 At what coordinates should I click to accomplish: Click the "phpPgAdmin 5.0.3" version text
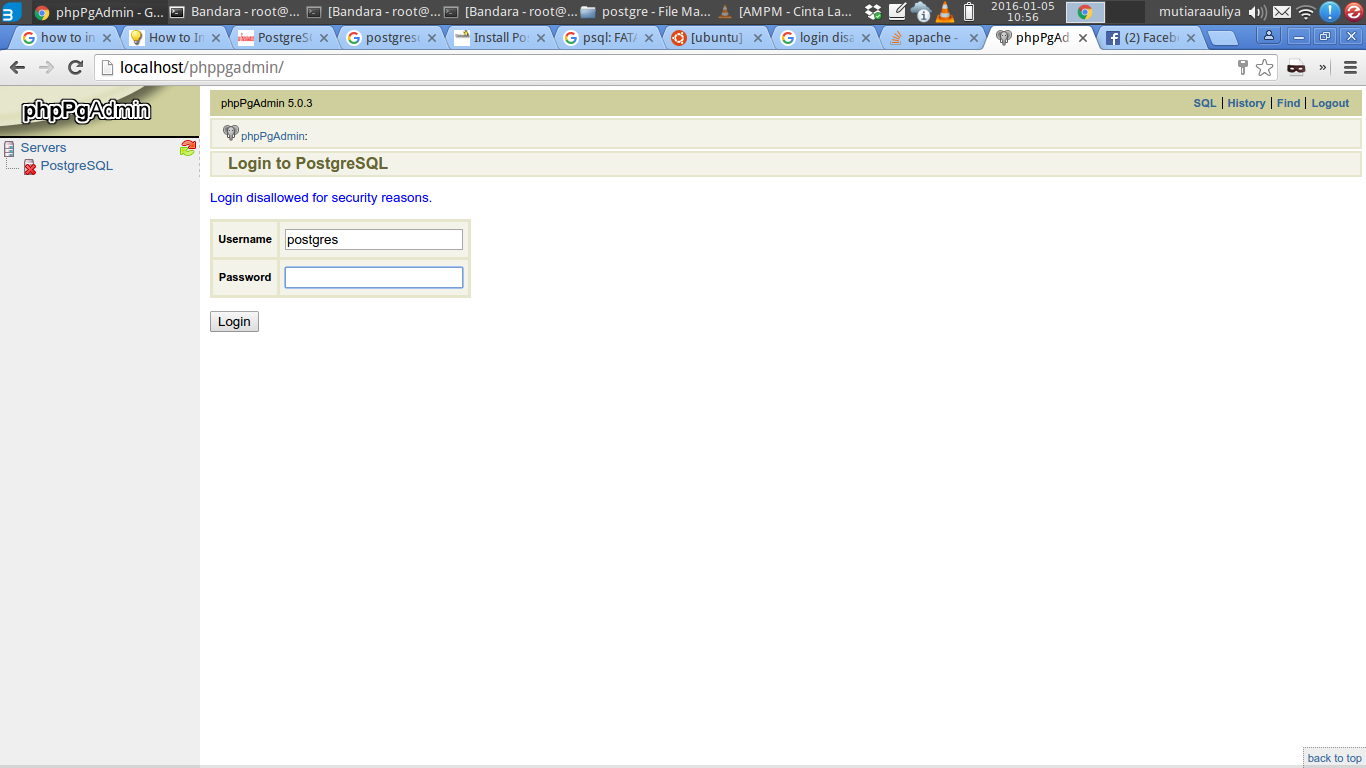pos(267,103)
